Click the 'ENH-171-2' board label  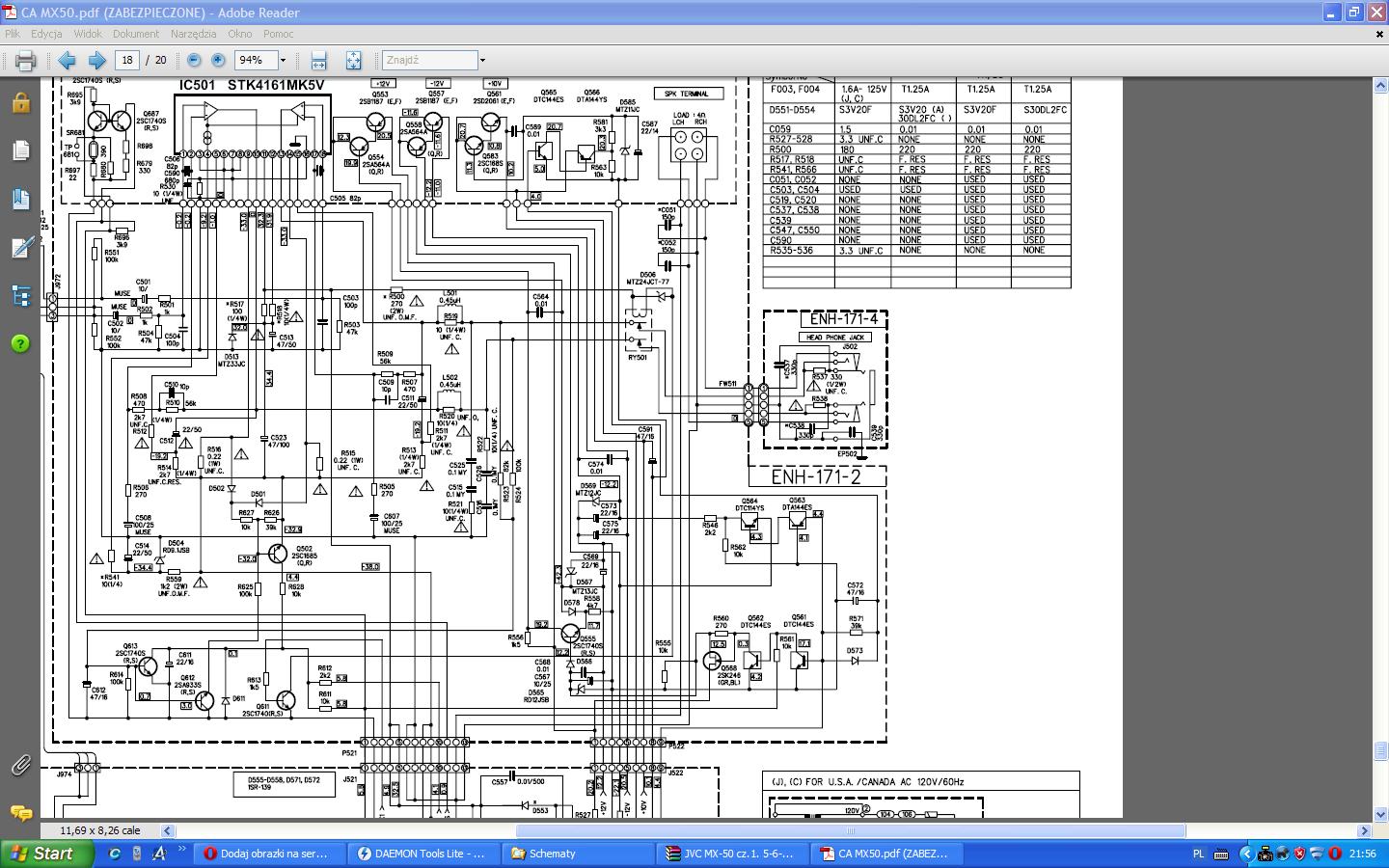coord(815,476)
